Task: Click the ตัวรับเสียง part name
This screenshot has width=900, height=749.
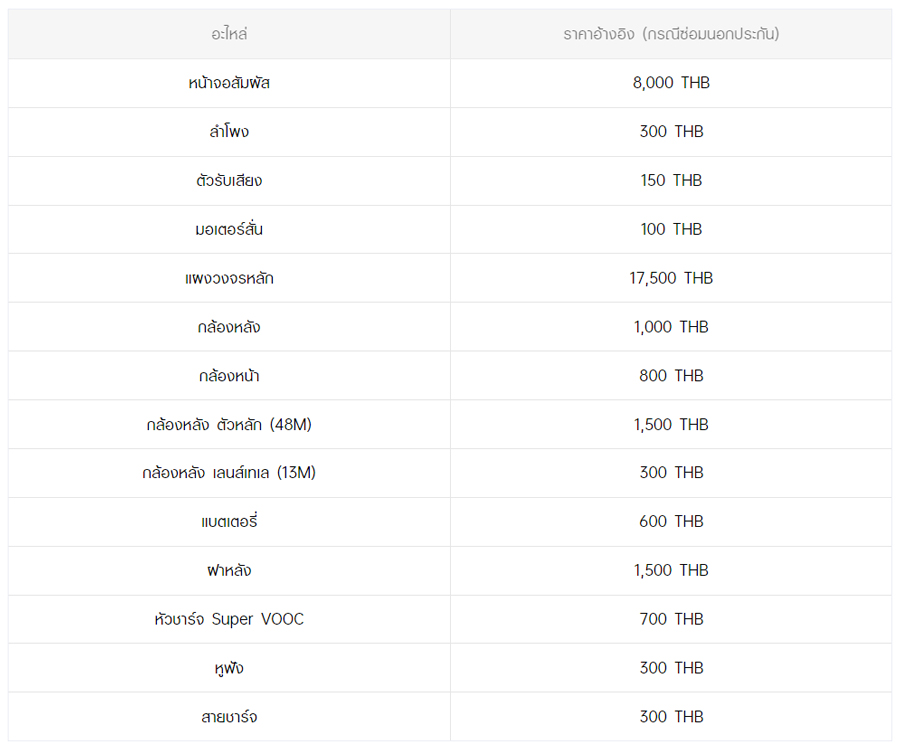Action: 229,181
